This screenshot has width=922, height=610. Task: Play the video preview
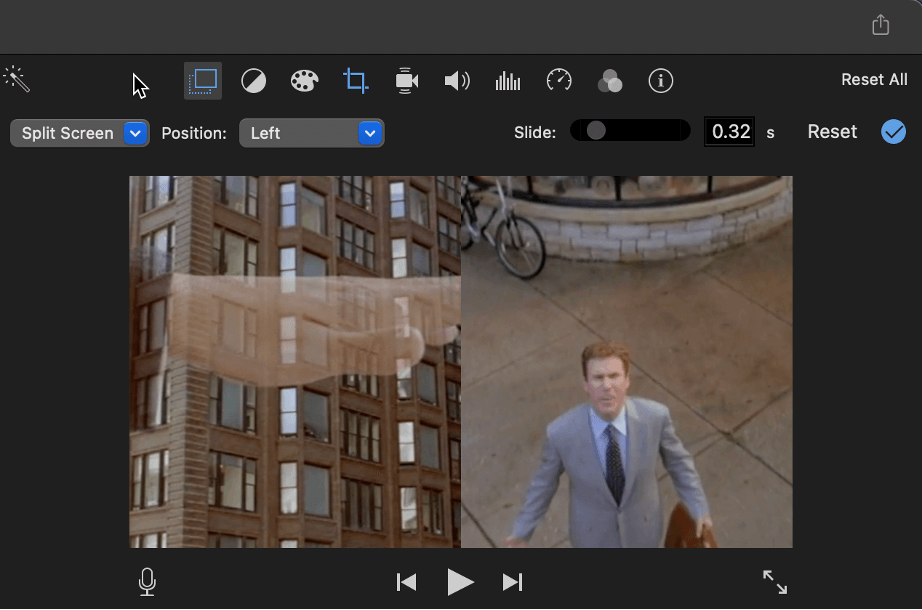click(x=460, y=582)
